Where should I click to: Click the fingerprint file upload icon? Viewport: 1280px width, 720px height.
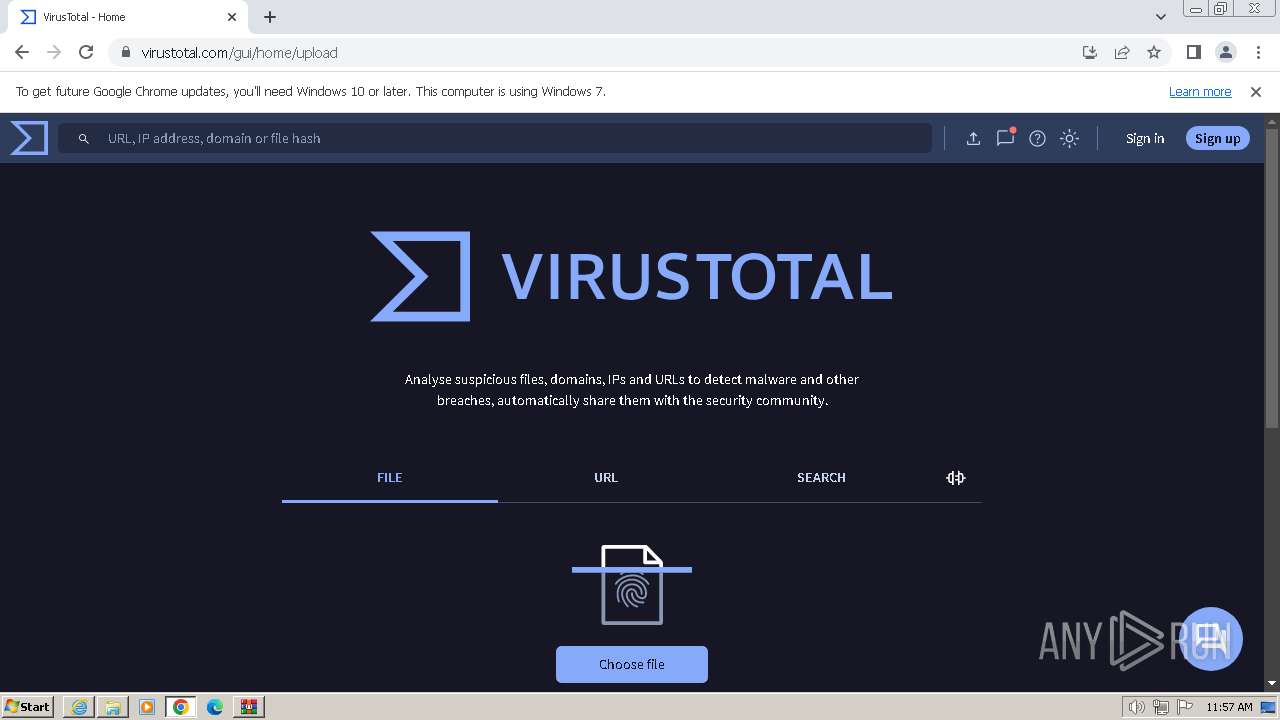click(x=632, y=585)
